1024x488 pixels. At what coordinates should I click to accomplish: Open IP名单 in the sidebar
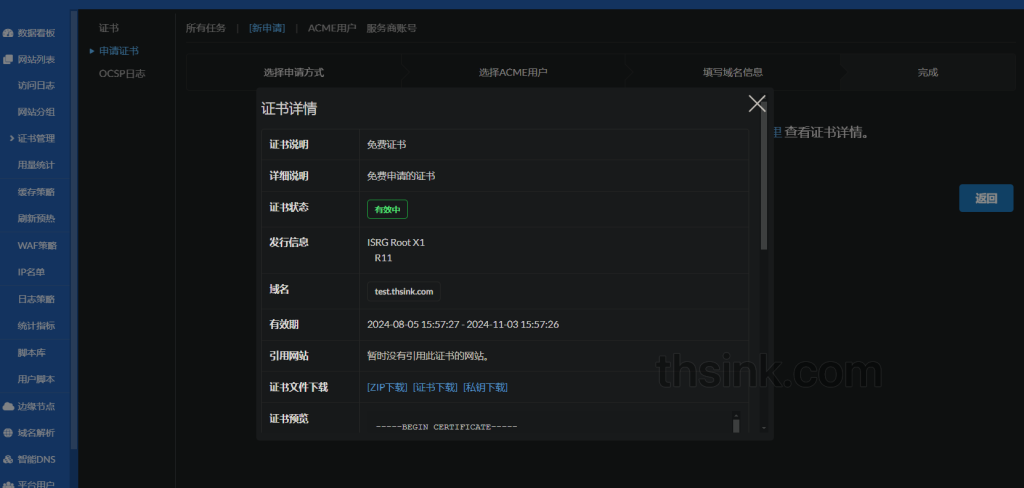tap(31, 272)
